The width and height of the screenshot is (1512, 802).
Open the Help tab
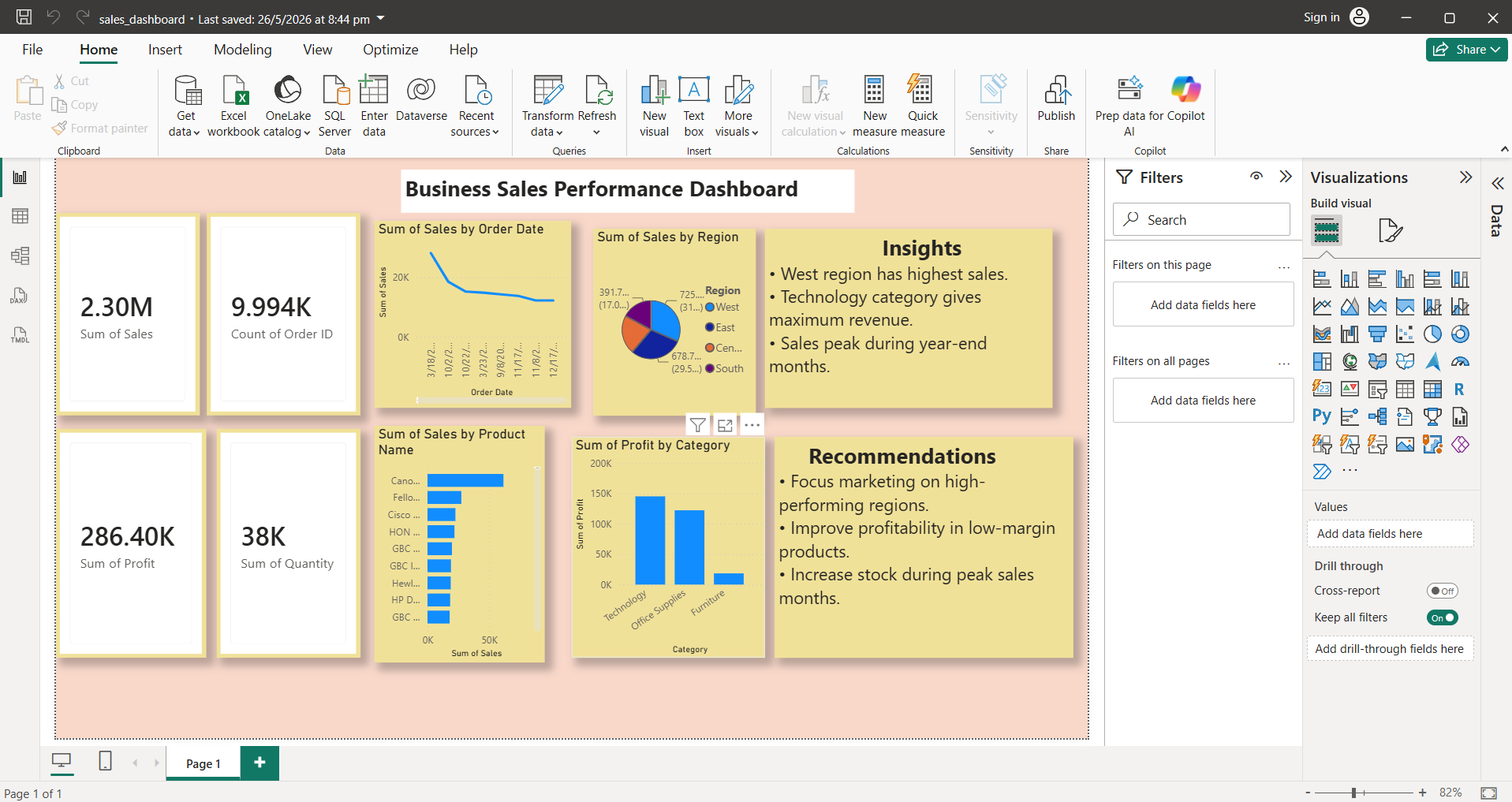(x=464, y=50)
